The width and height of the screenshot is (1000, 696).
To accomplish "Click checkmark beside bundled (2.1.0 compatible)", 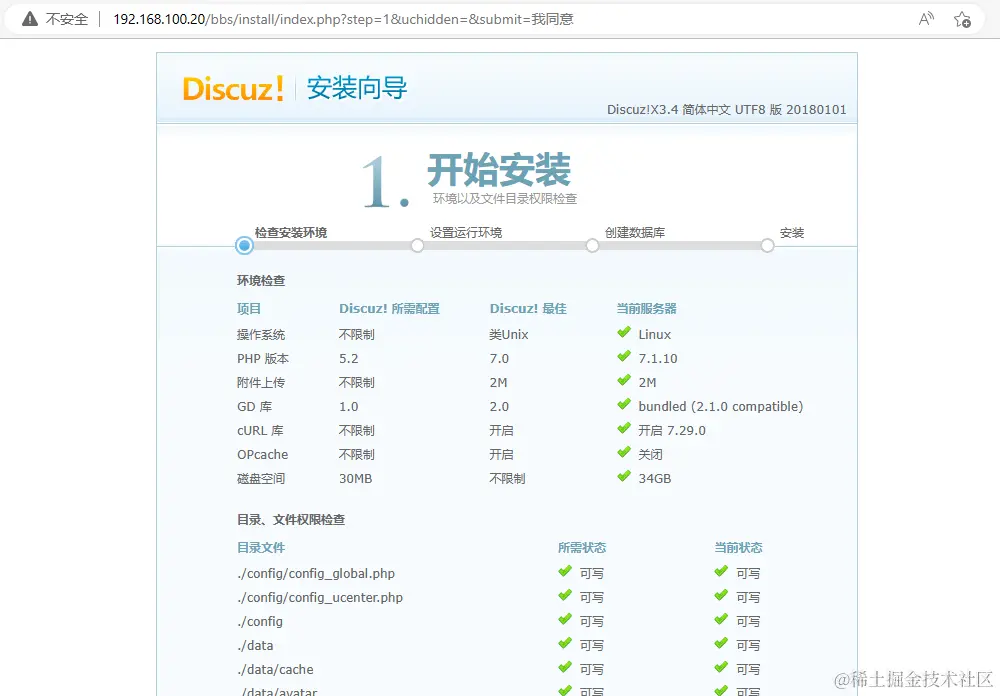I will click(x=624, y=404).
